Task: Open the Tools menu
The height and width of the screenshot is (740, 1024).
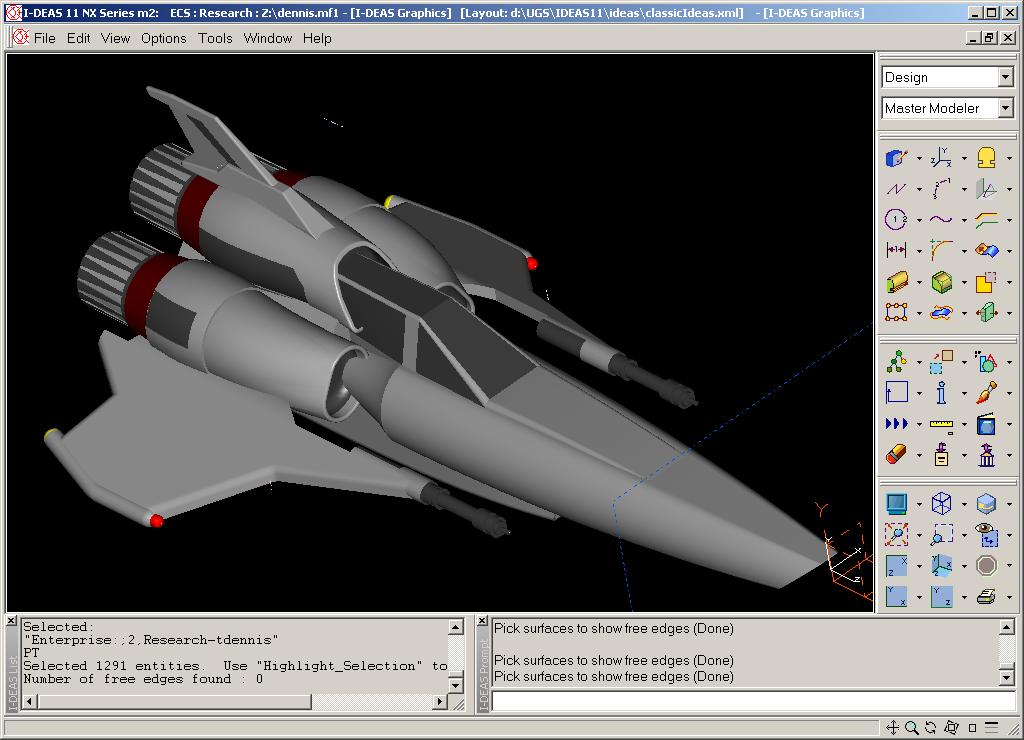Action: [215, 38]
